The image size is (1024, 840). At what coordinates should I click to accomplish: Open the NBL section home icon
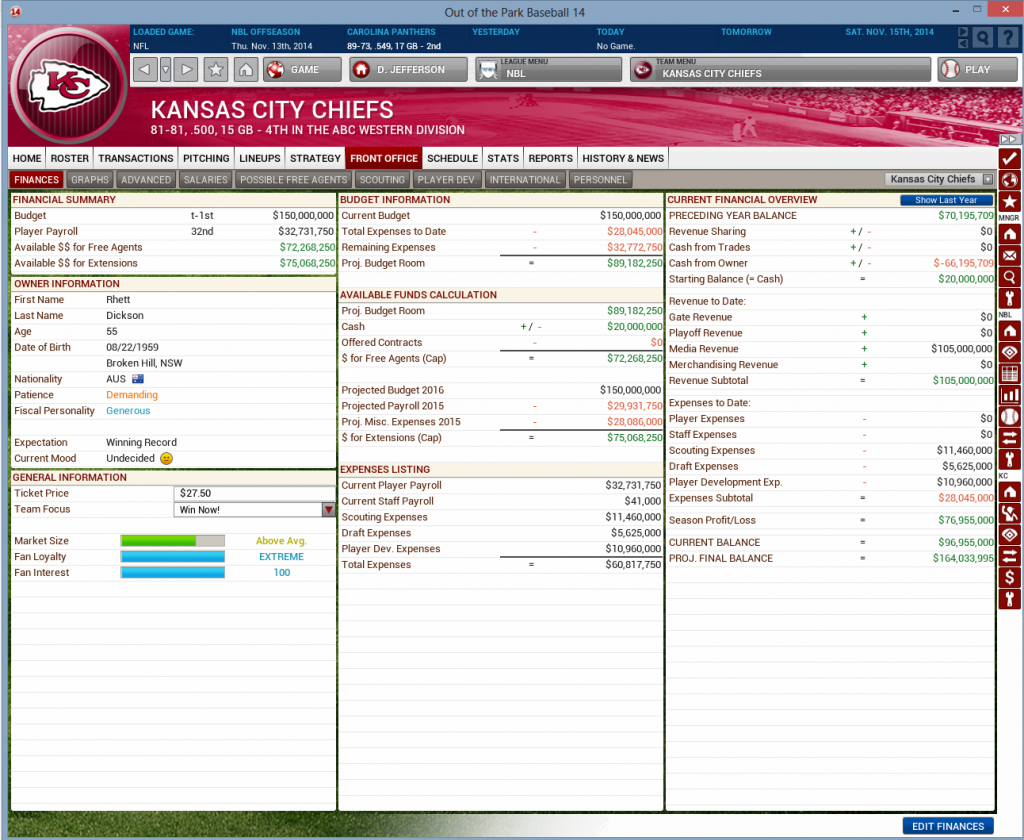coord(1009,330)
